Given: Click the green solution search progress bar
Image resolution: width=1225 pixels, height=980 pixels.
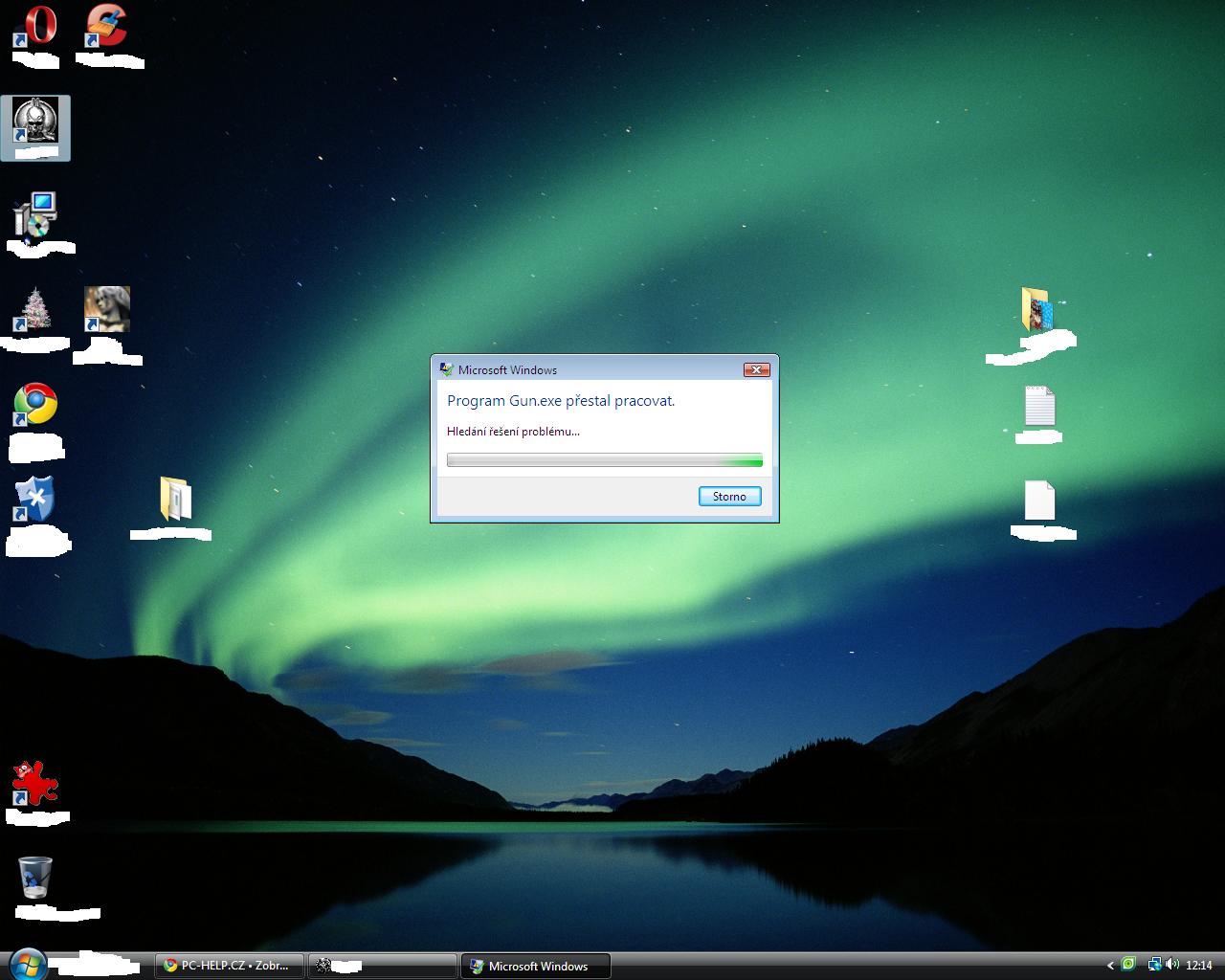Looking at the screenshot, I should click(x=605, y=460).
